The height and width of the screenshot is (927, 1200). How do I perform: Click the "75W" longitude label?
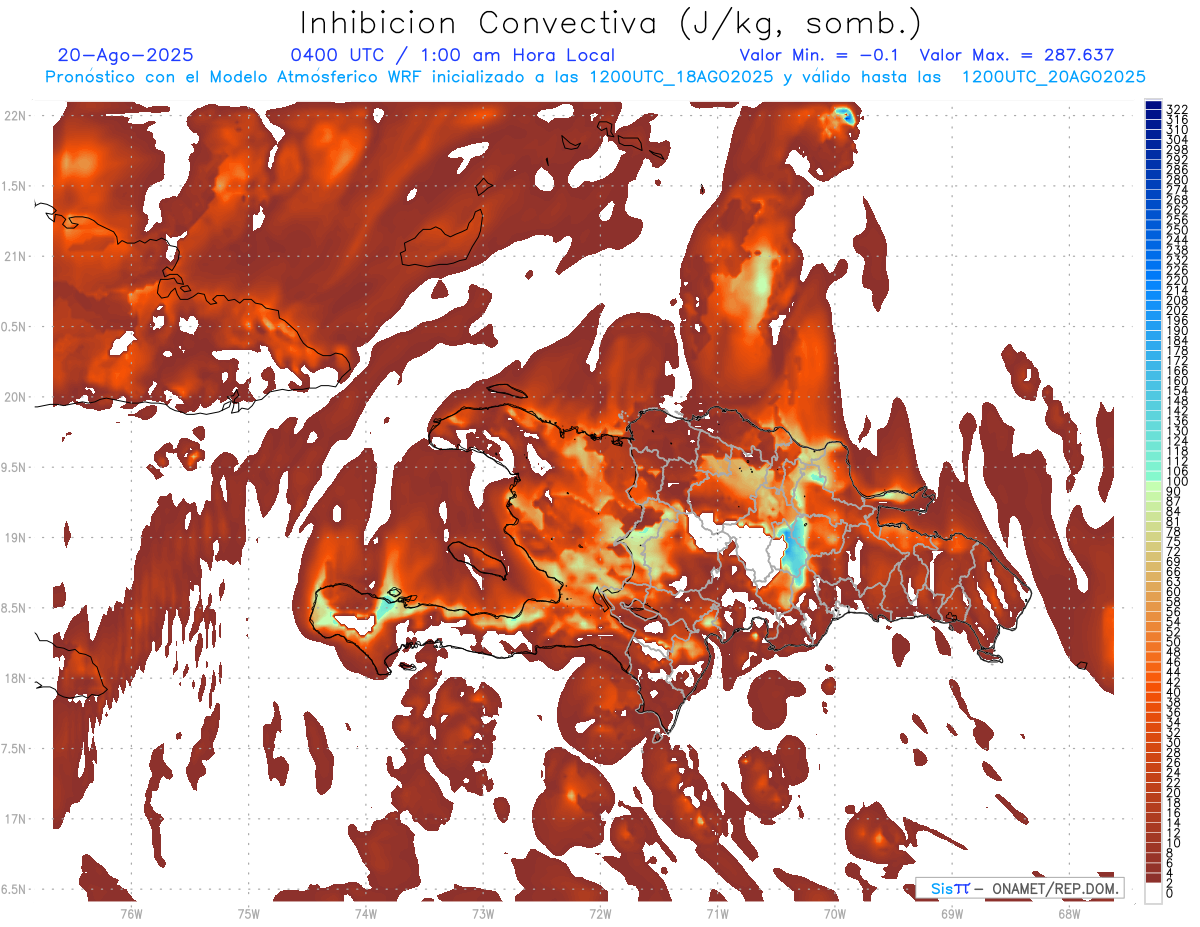[x=248, y=913]
